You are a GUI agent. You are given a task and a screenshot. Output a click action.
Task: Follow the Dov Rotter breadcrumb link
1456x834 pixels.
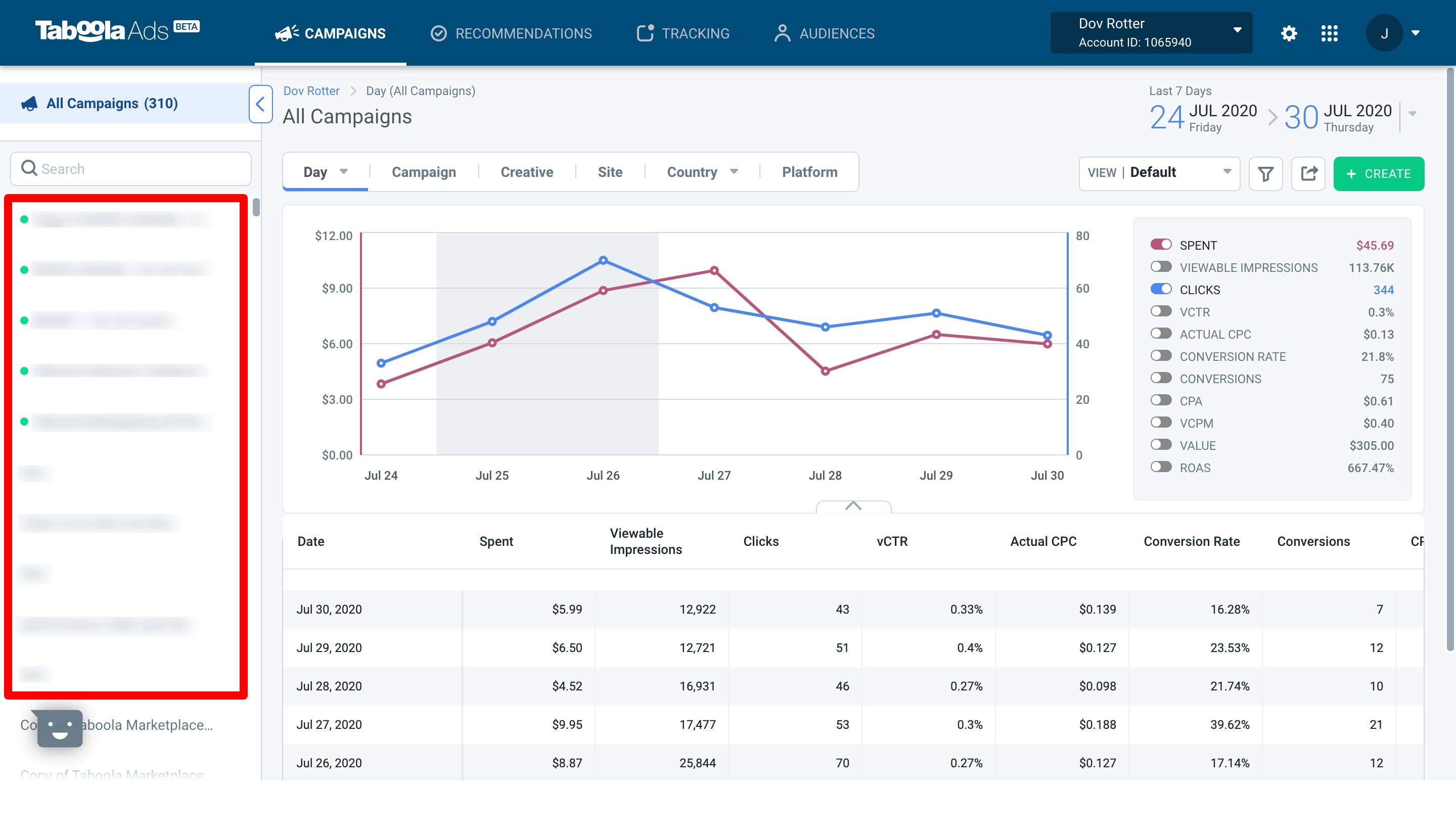pos(311,90)
